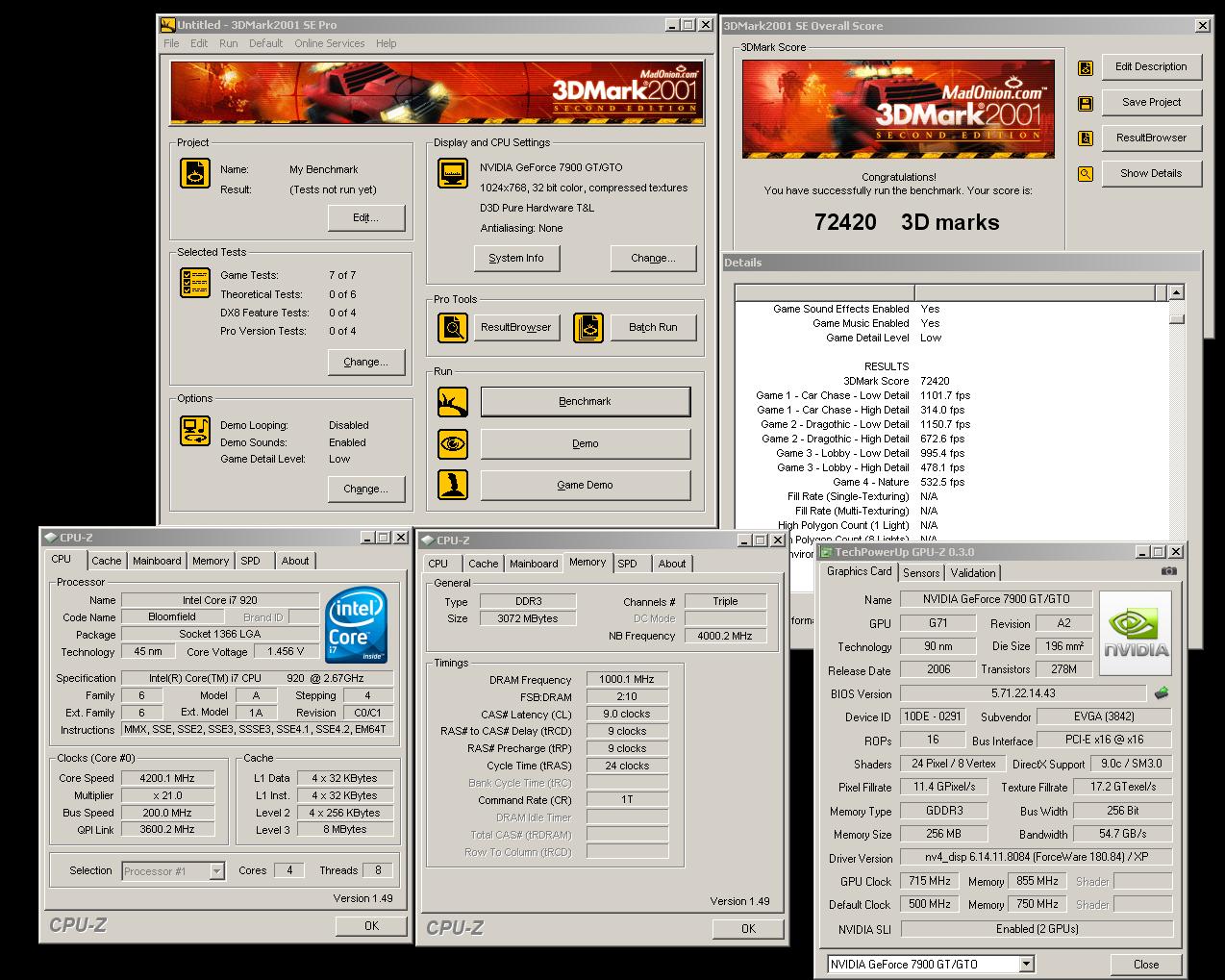
Task: Click OK in the left CPU-Z window
Action: (371, 926)
